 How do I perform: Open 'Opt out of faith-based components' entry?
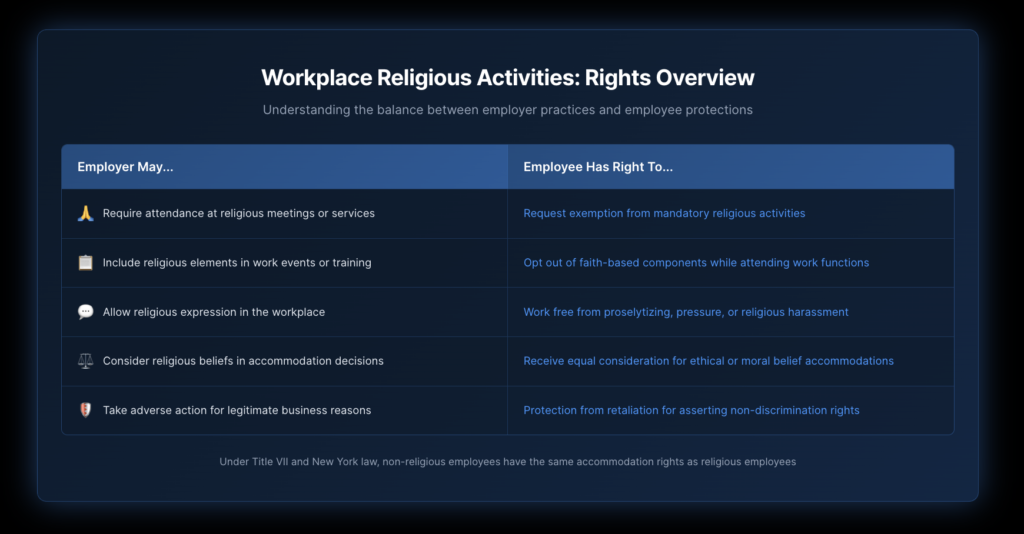[x=696, y=262]
